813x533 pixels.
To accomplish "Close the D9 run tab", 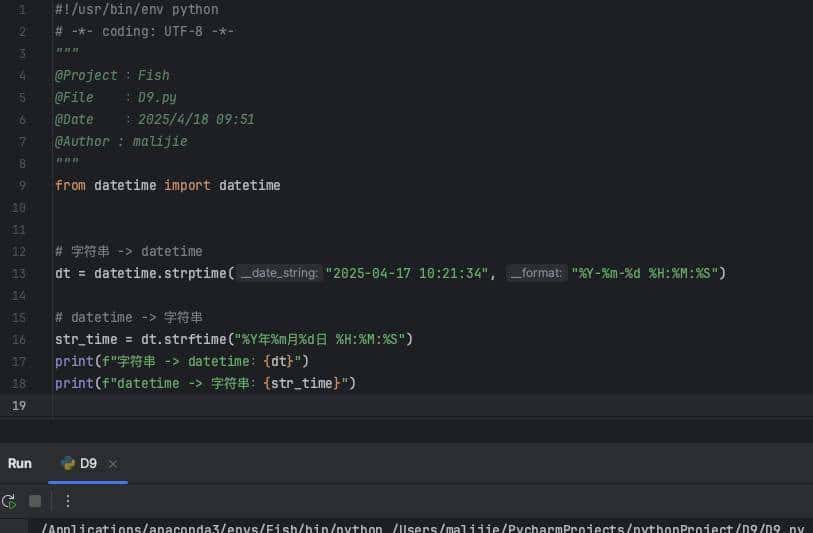I will 113,464.
